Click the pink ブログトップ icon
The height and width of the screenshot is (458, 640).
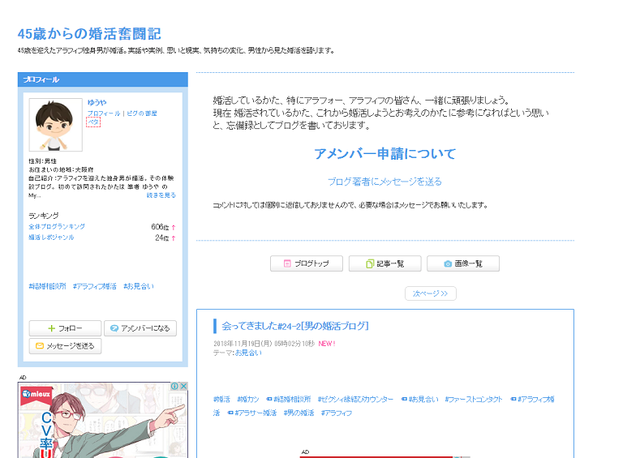click(x=287, y=264)
